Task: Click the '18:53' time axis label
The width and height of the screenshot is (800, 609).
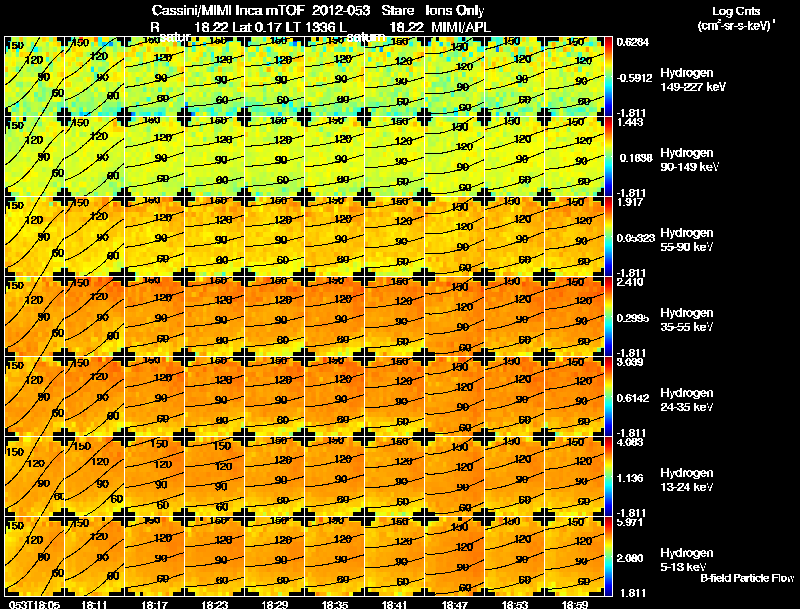Action: [515, 604]
